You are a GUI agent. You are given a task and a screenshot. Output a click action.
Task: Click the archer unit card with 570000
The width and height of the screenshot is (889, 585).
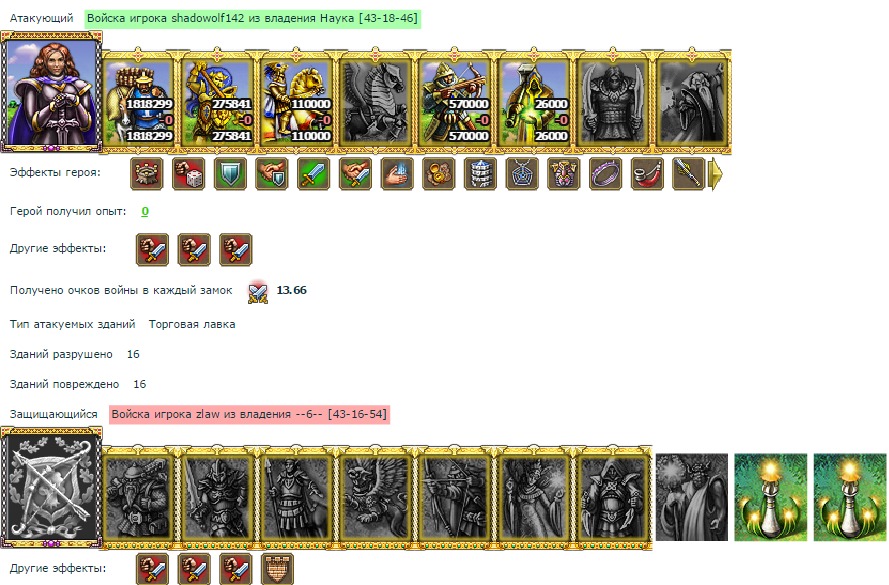[455, 101]
